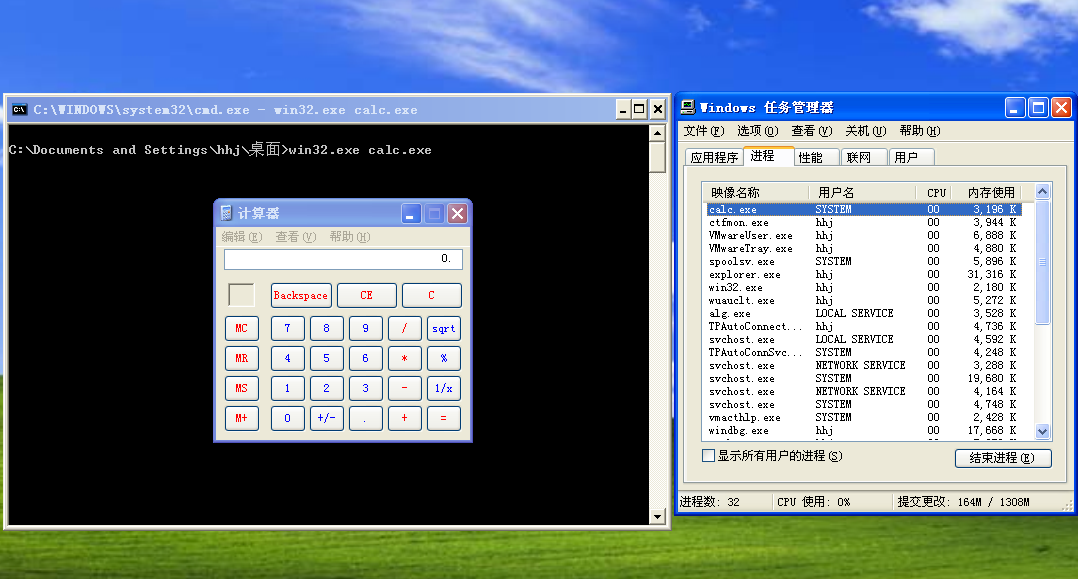Click the Task Manager title bar icon
This screenshot has width=1078, height=579.
pos(688,107)
